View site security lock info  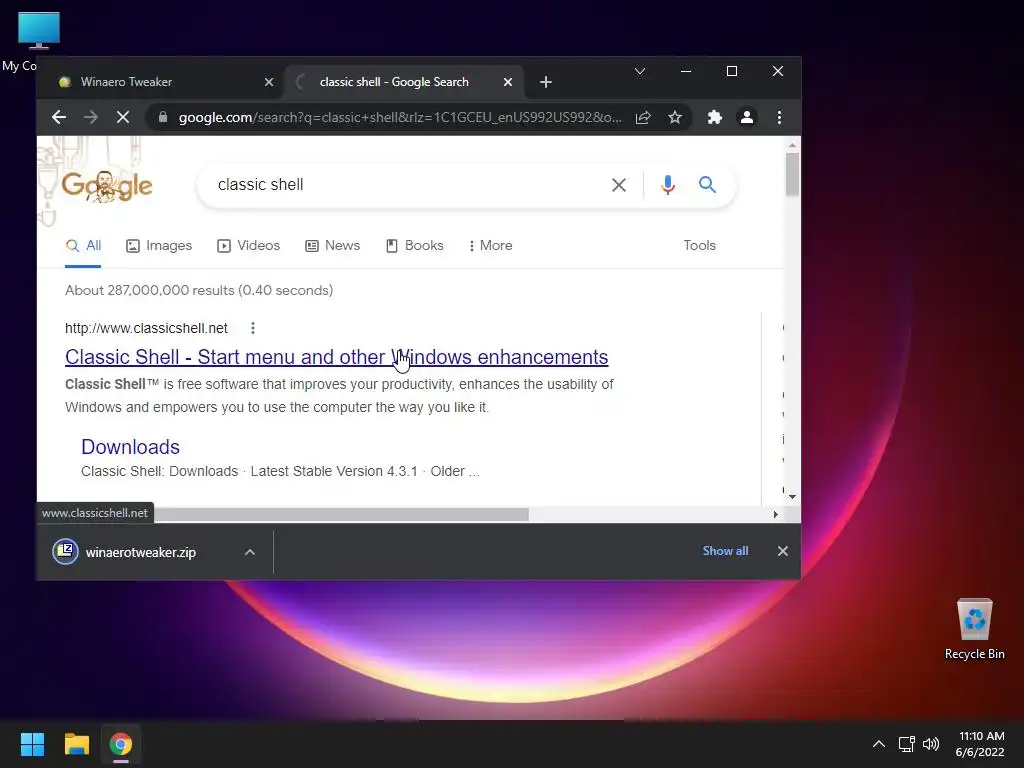[x=163, y=117]
